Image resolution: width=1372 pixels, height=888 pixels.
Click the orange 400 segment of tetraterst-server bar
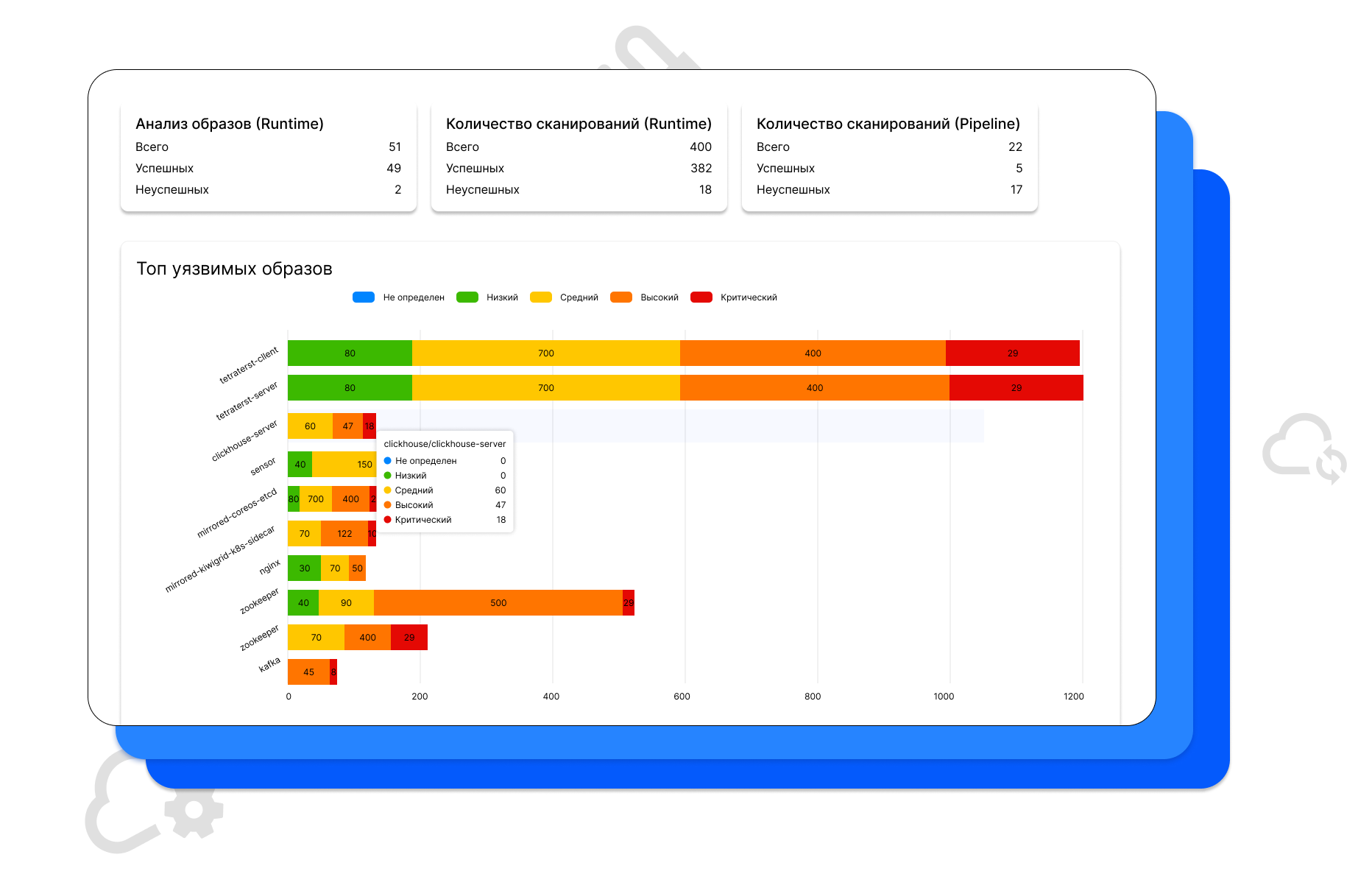coord(815,388)
